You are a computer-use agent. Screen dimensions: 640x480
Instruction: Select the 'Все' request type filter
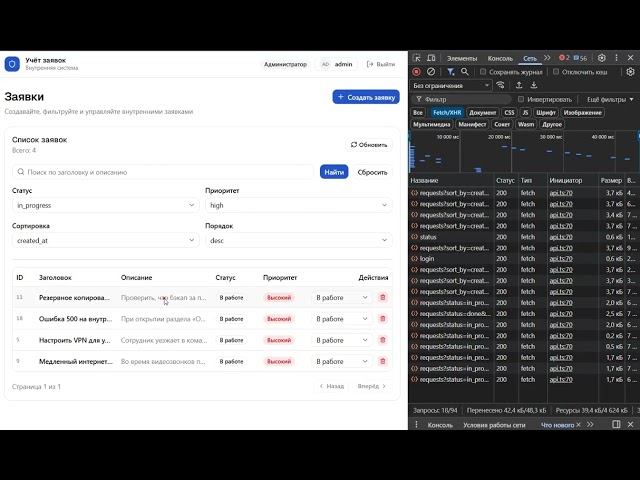(418, 113)
